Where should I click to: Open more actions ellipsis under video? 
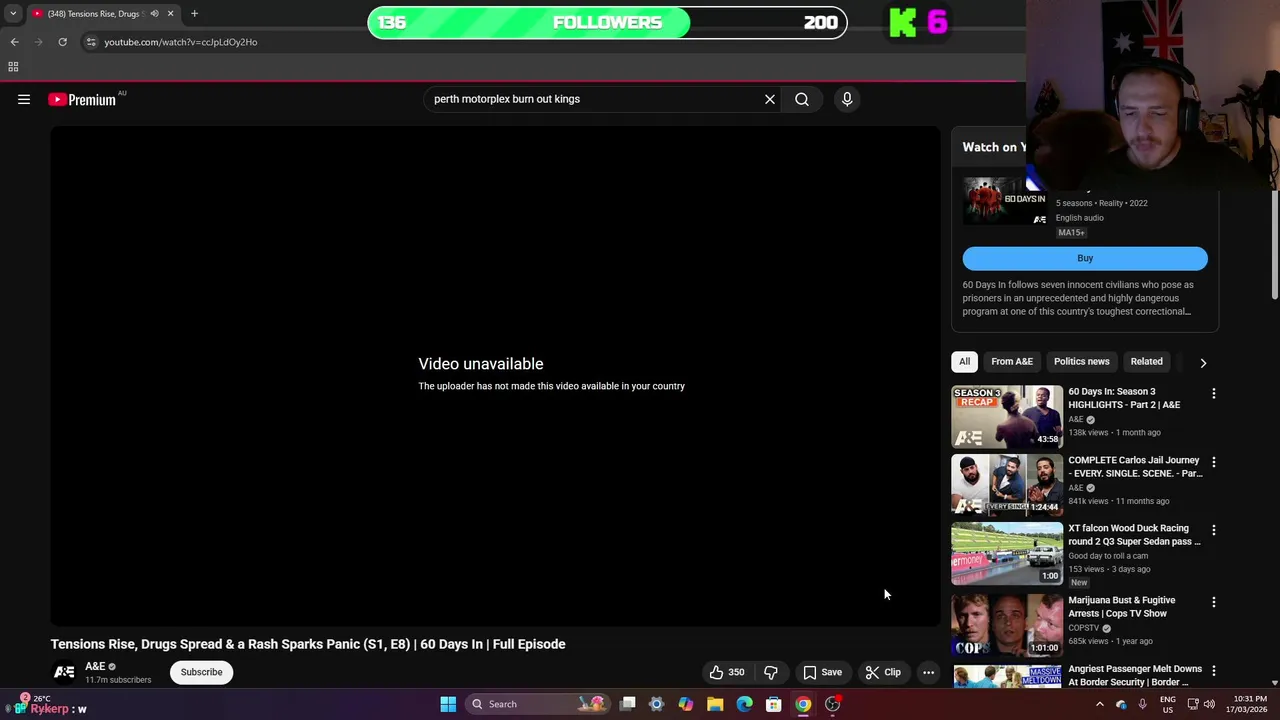[928, 672]
